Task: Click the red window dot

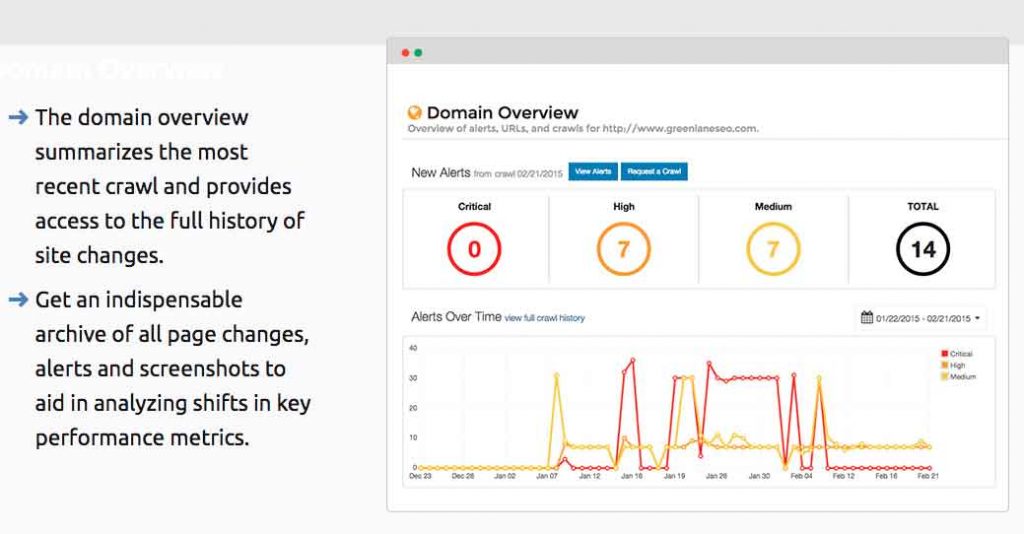Action: (405, 52)
